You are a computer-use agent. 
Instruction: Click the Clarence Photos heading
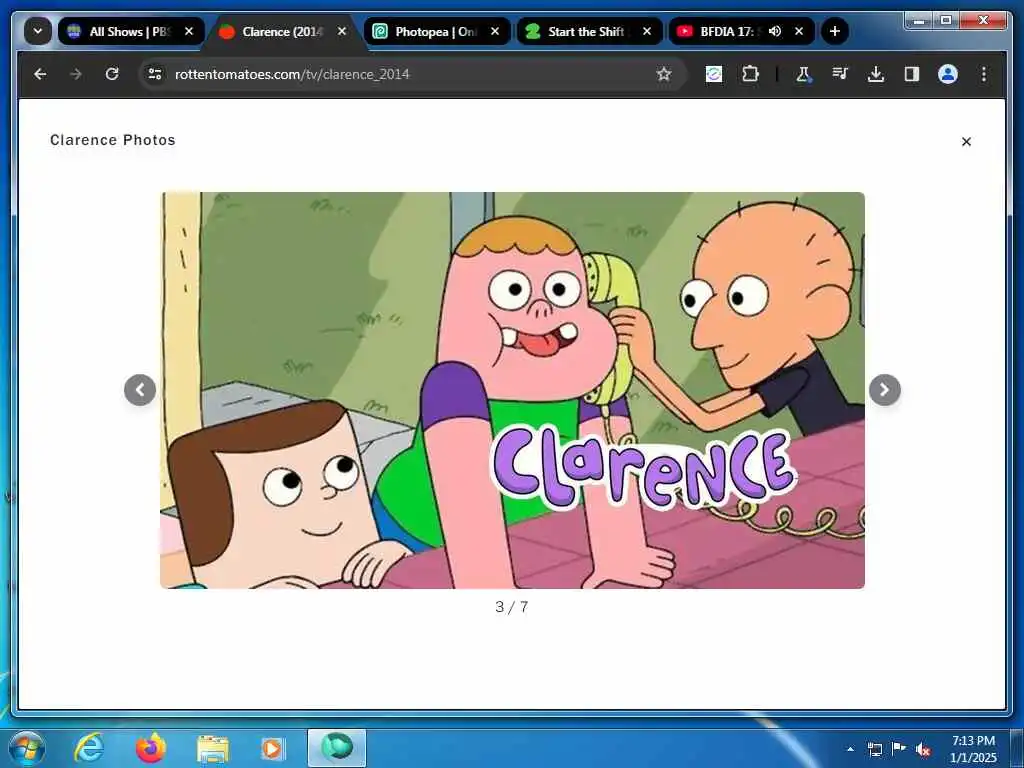tap(113, 140)
